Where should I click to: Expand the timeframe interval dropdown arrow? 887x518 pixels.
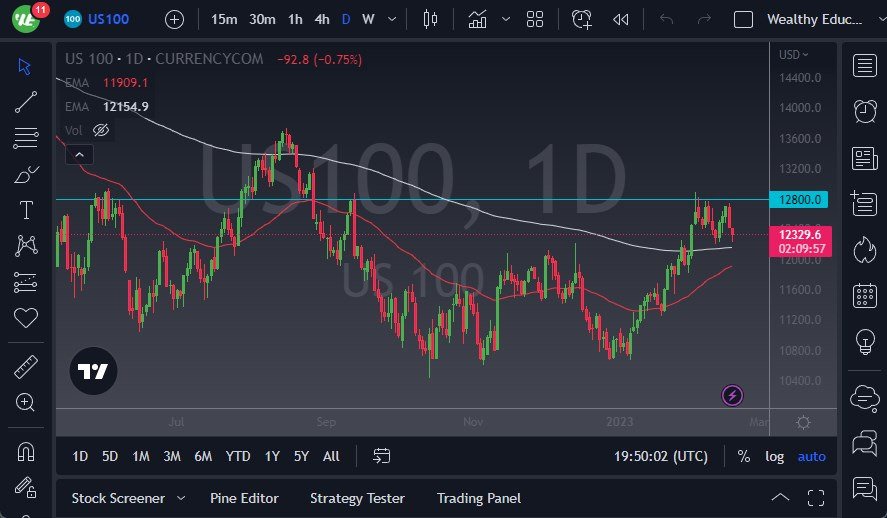(391, 19)
